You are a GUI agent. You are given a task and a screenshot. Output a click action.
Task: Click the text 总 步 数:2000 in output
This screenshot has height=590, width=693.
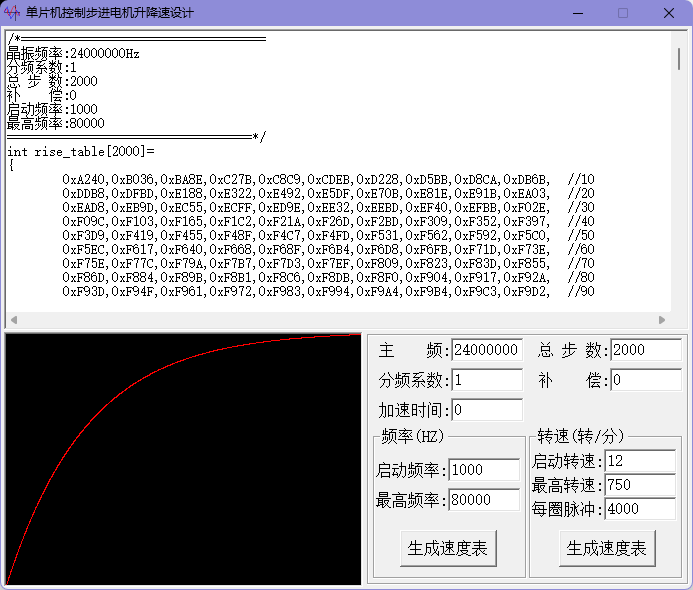(52, 81)
